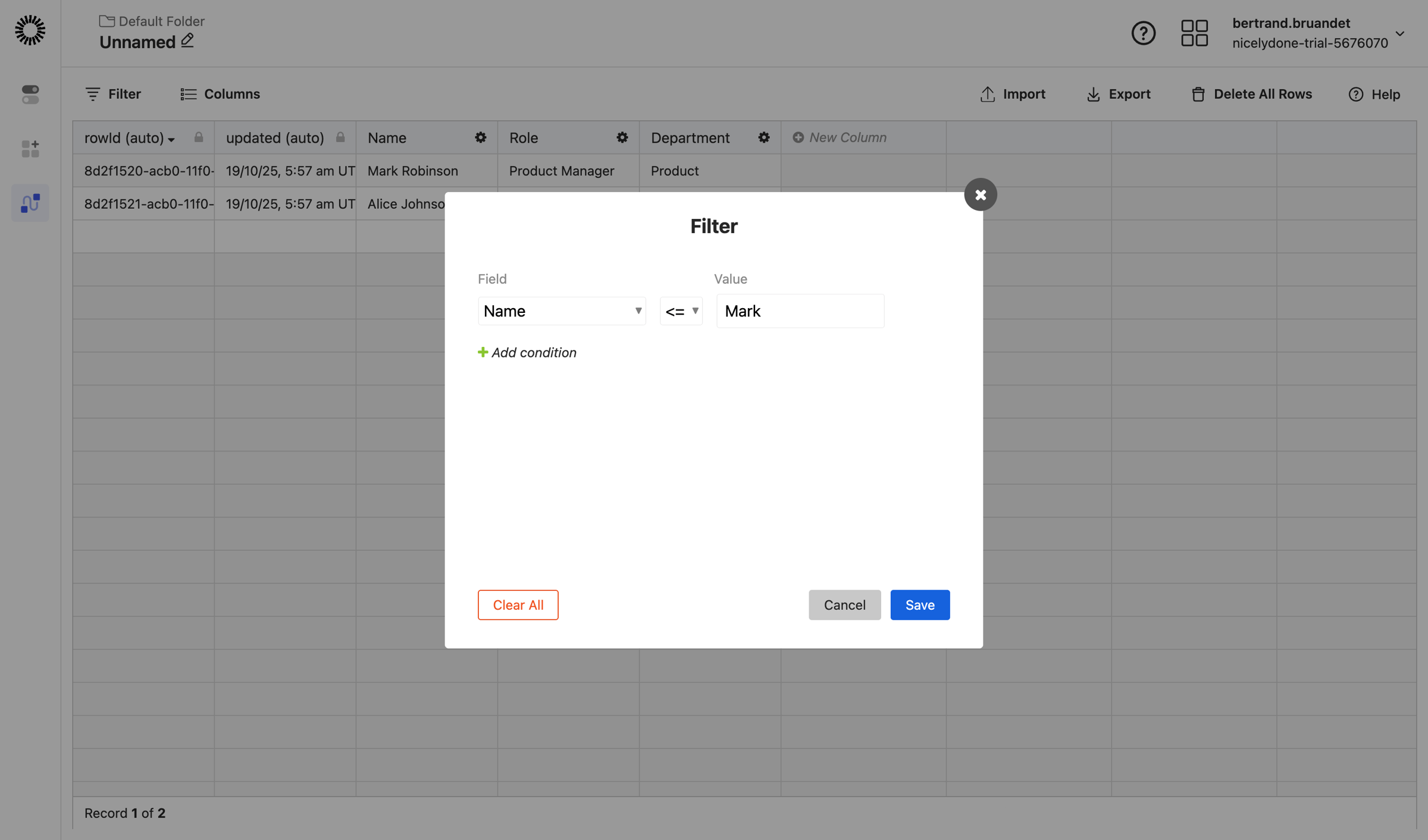
Task: Click Delete All Rows
Action: [1251, 94]
